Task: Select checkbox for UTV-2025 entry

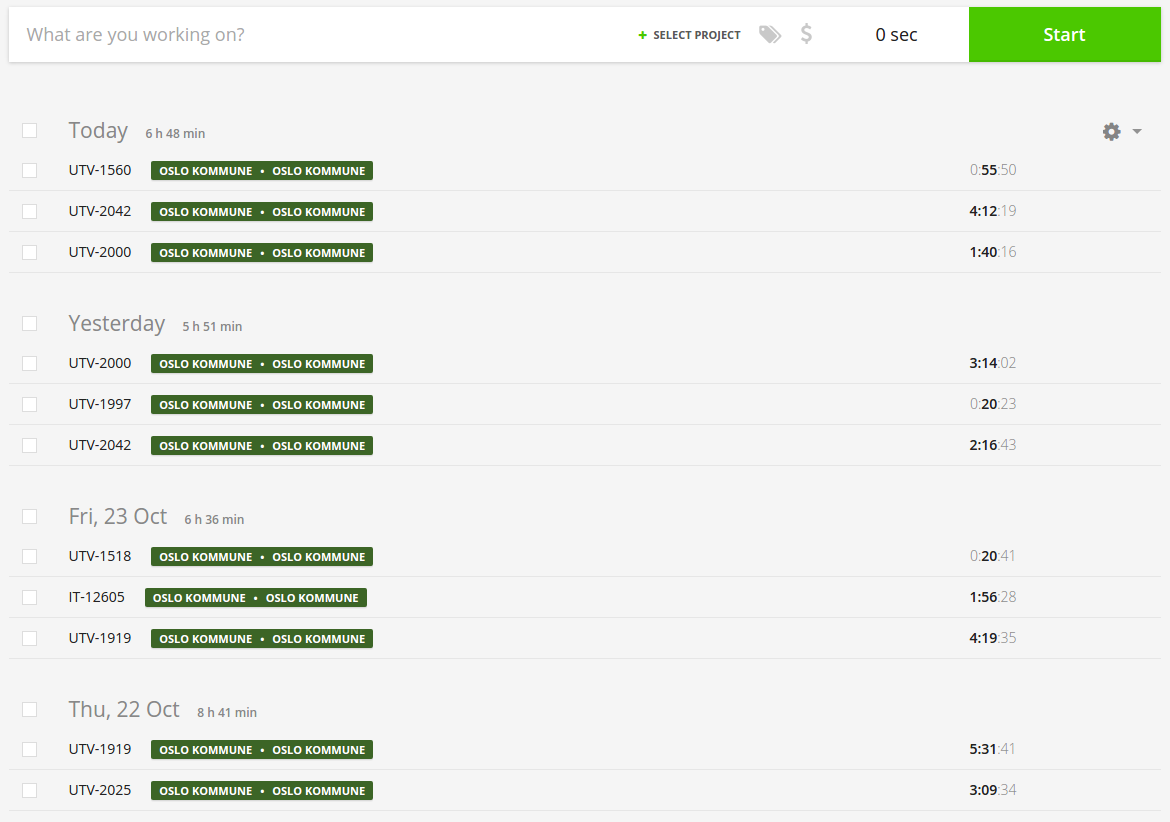Action: (x=30, y=791)
